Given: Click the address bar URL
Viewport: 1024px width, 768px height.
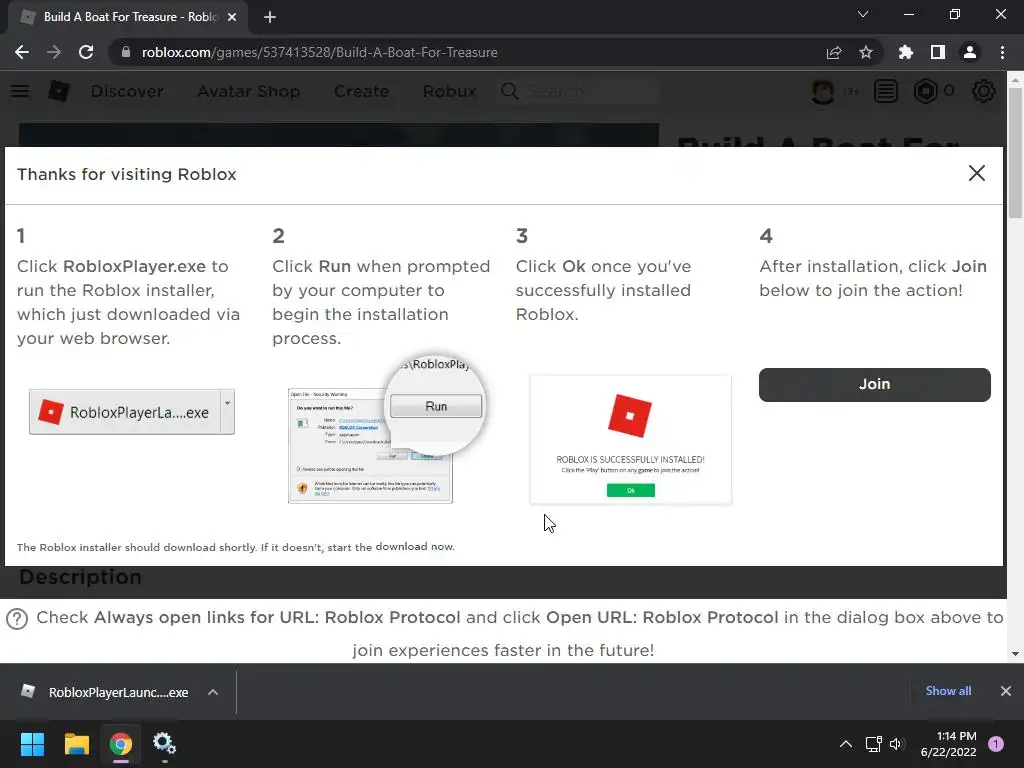Looking at the screenshot, I should tap(320, 52).
